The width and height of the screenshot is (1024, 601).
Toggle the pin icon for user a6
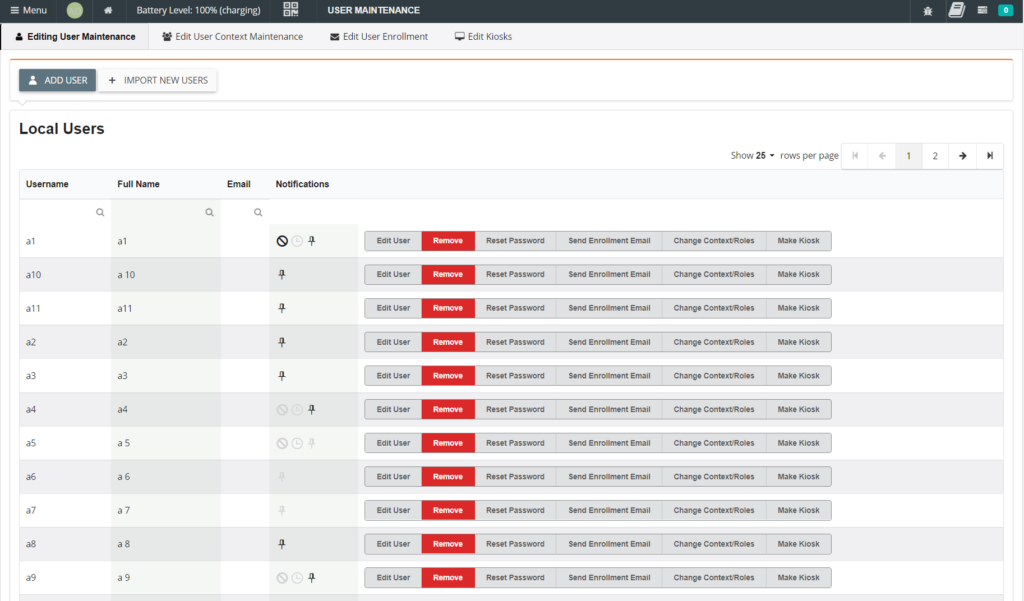(282, 477)
